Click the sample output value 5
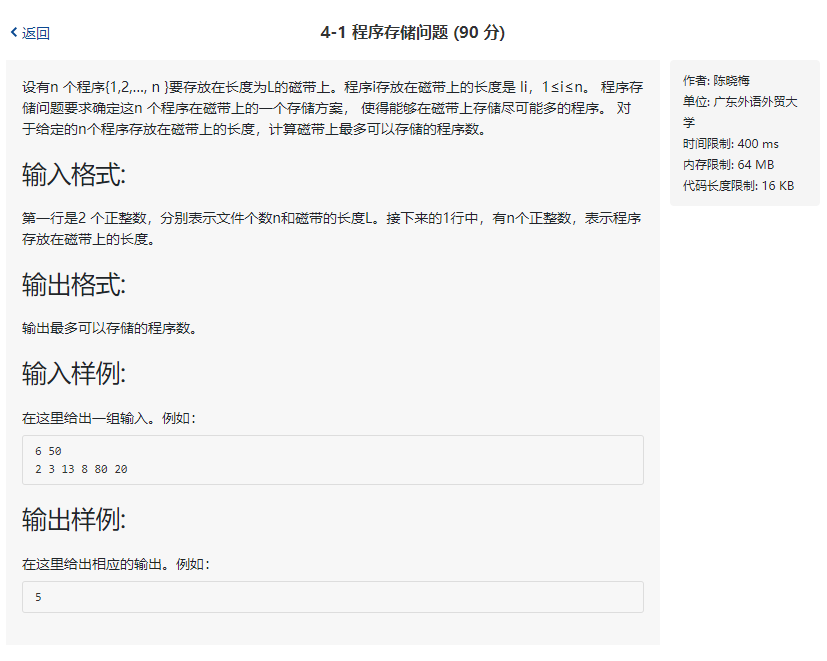827x661 pixels. (38, 597)
